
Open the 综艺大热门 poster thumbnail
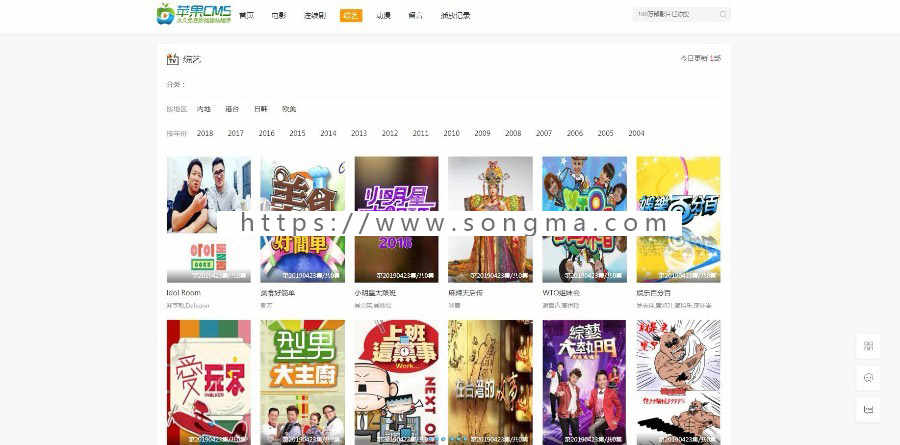click(x=584, y=382)
